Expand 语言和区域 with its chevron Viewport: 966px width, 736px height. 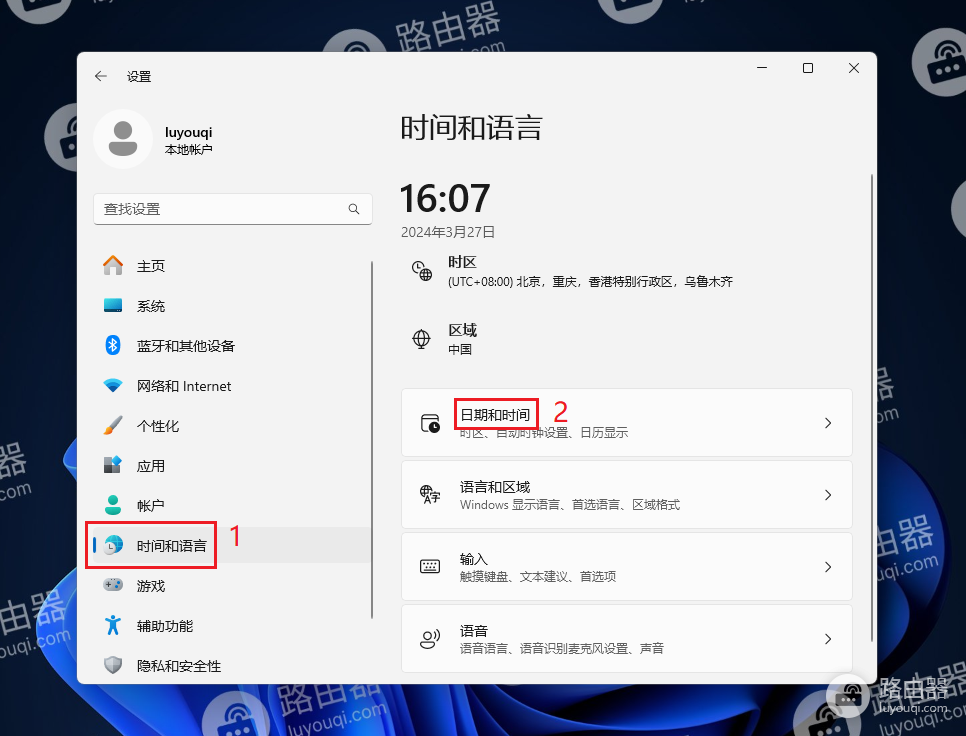pyautogui.click(x=828, y=495)
